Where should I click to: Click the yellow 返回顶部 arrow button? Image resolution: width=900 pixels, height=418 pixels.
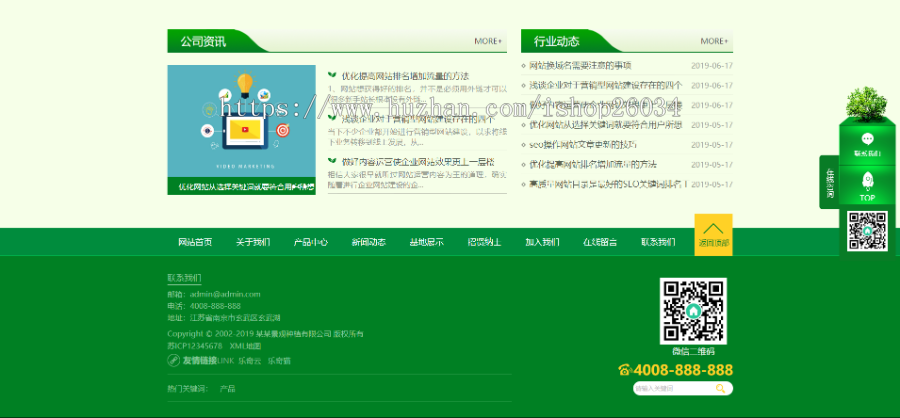pyautogui.click(x=713, y=234)
